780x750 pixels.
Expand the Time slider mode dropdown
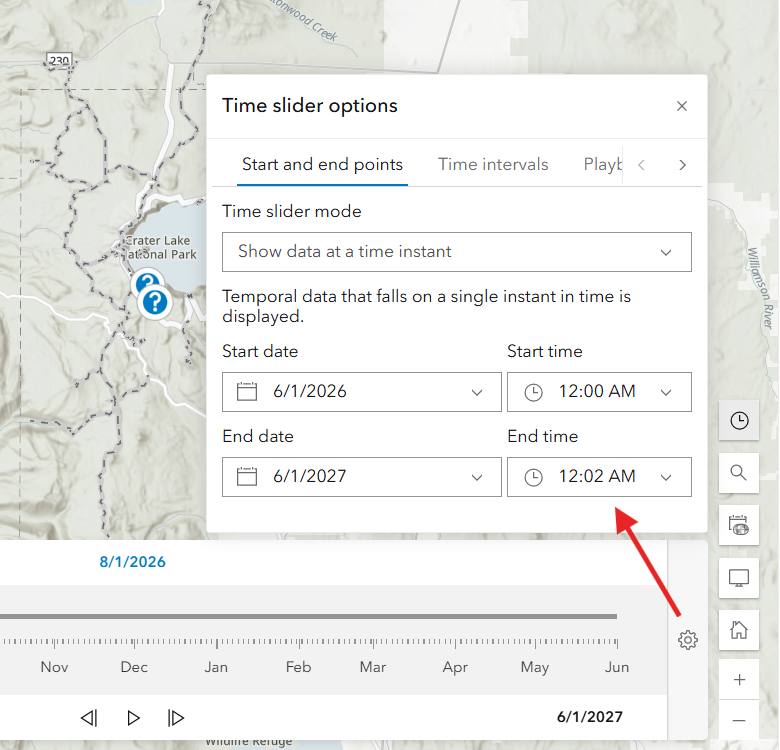click(x=457, y=252)
